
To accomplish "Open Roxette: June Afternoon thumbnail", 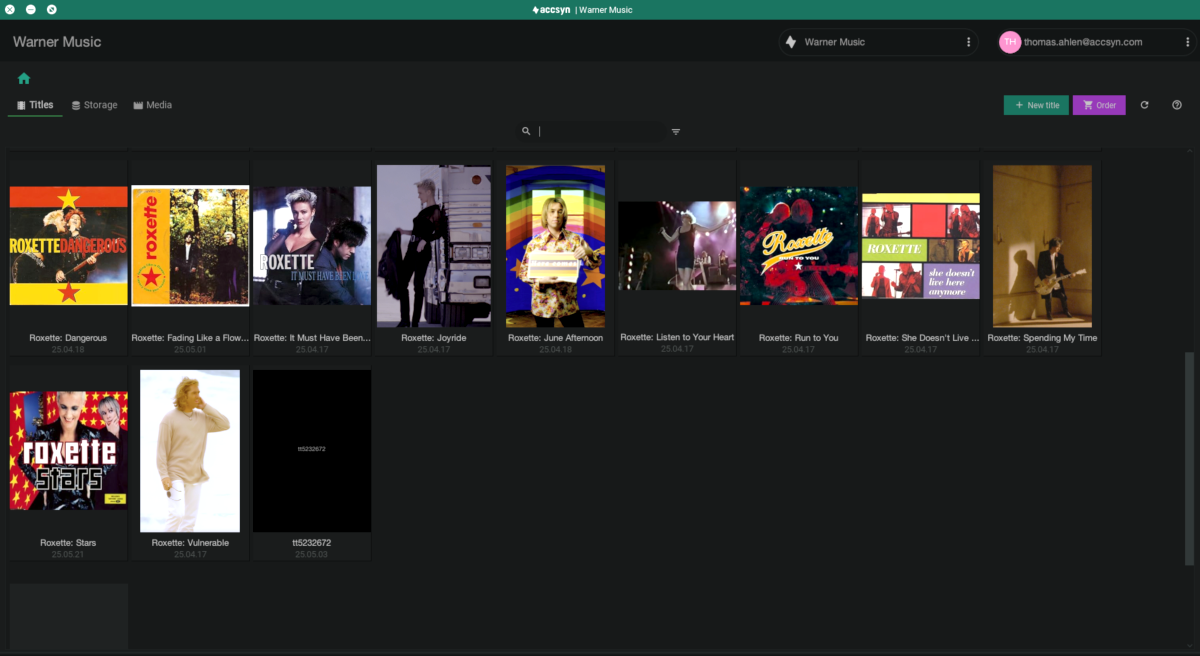I will 556,246.
